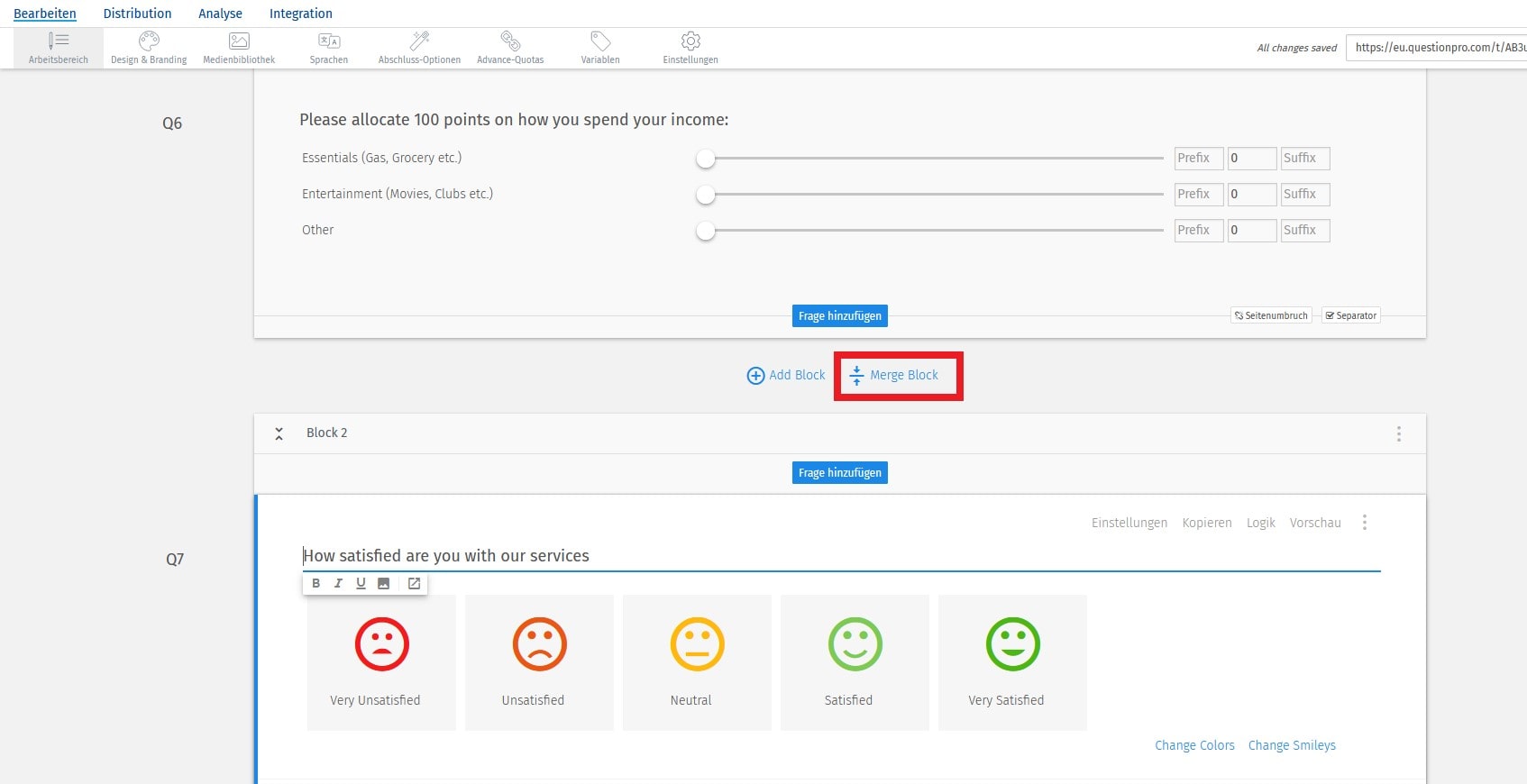1527x784 pixels.
Task: Click Kopieren to copy Q7
Action: [1207, 523]
